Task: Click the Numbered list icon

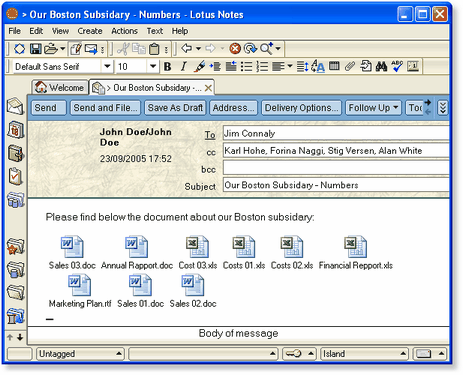Action: click(x=262, y=66)
